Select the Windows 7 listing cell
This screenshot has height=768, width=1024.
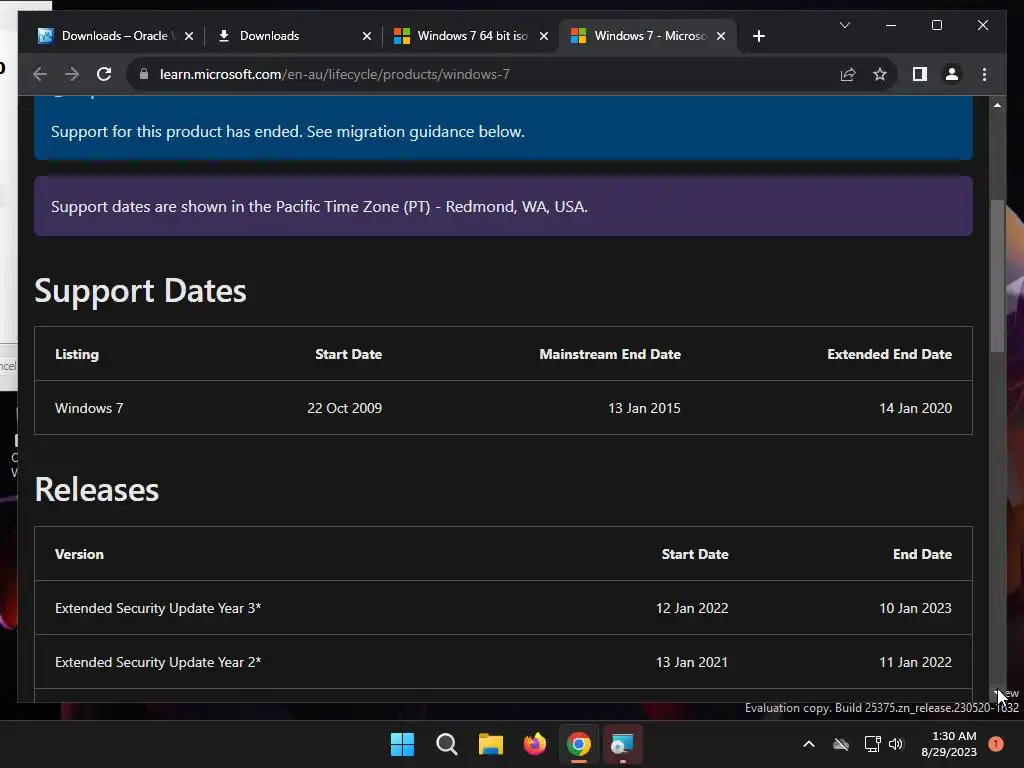(x=89, y=408)
